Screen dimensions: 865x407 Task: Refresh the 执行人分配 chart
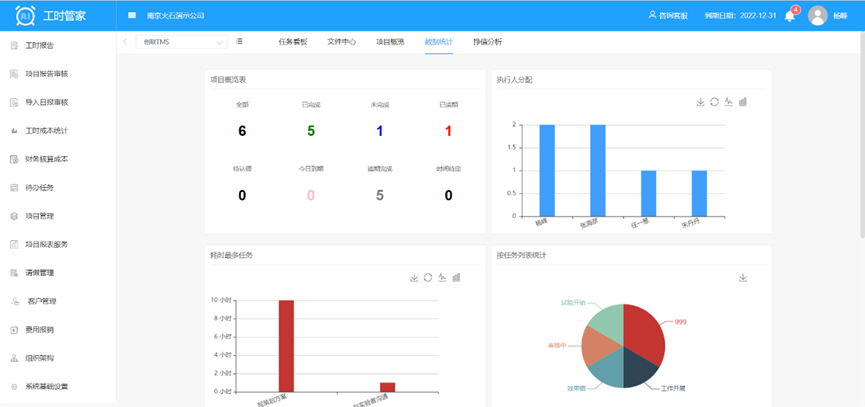click(x=715, y=102)
